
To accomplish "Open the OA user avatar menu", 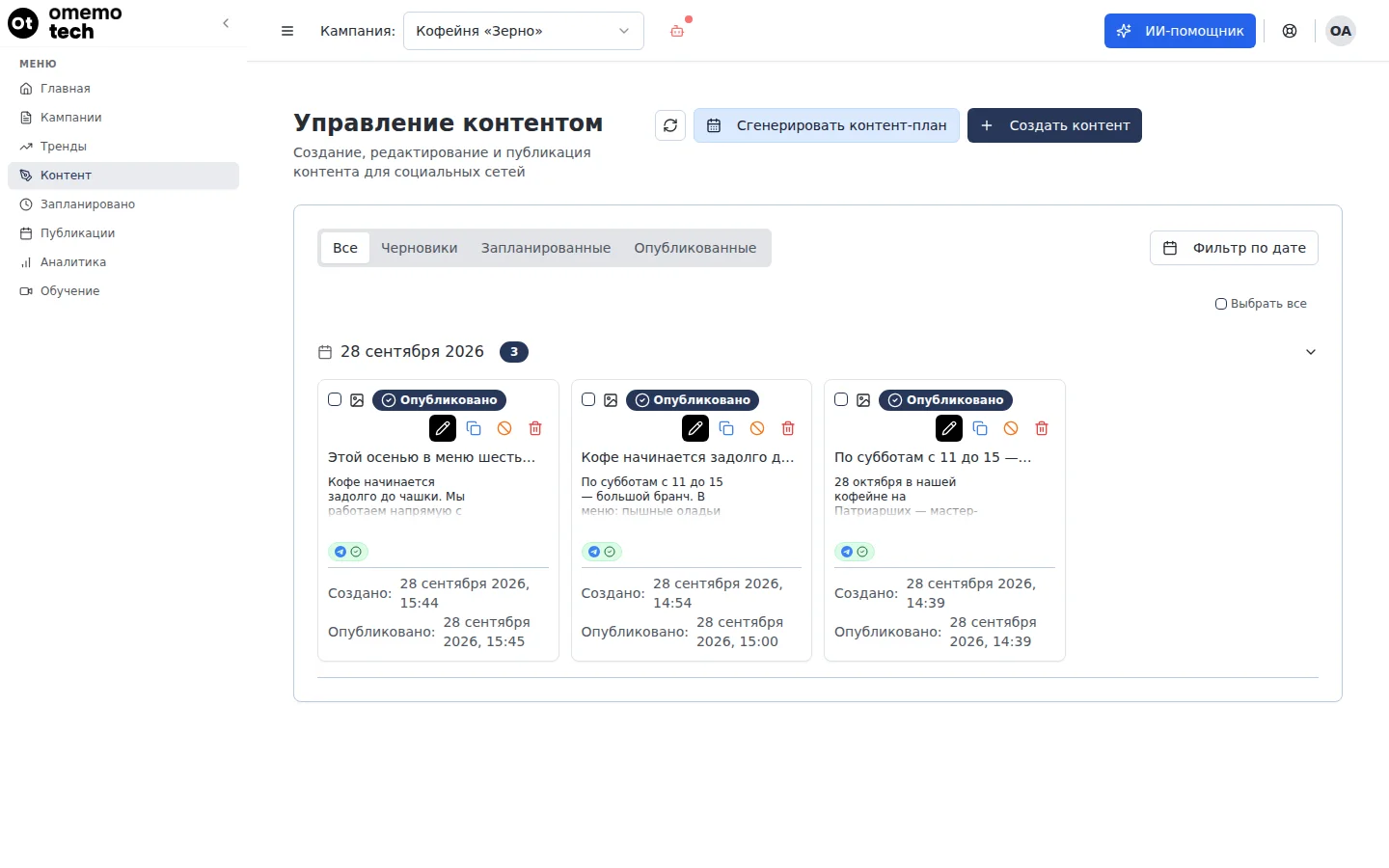I will 1341,31.
